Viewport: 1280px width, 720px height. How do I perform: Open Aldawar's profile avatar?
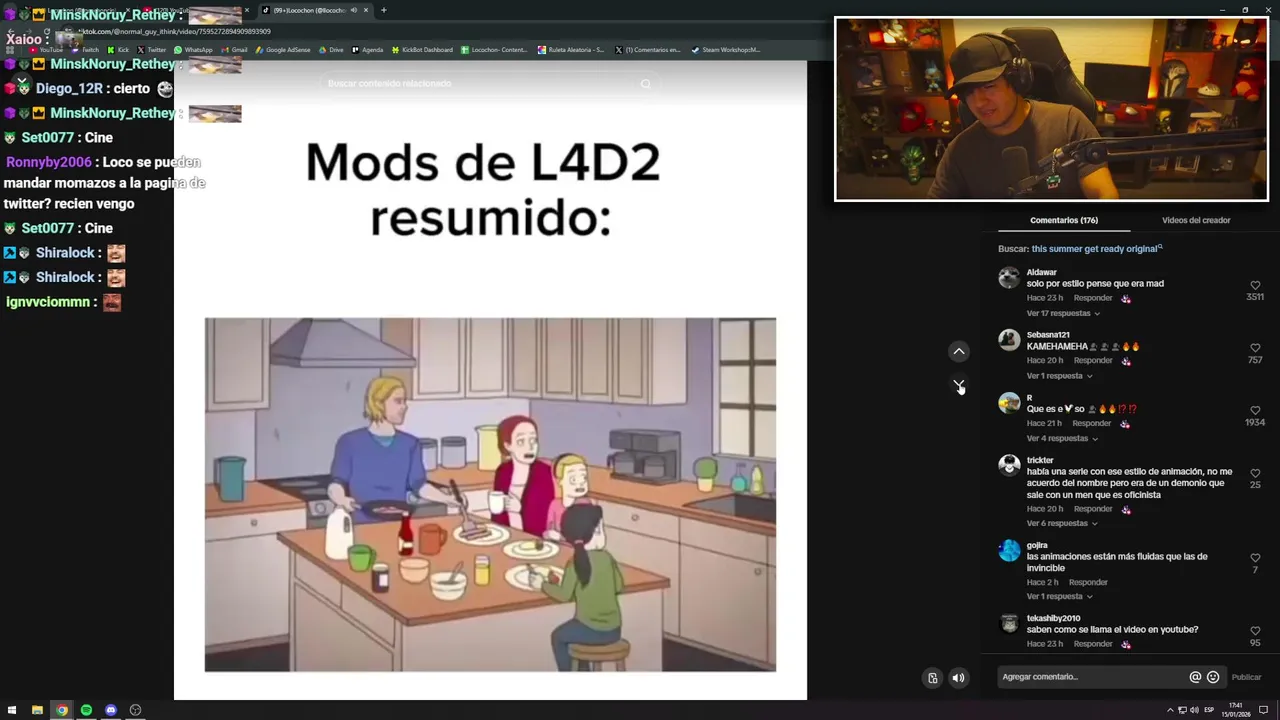1009,278
